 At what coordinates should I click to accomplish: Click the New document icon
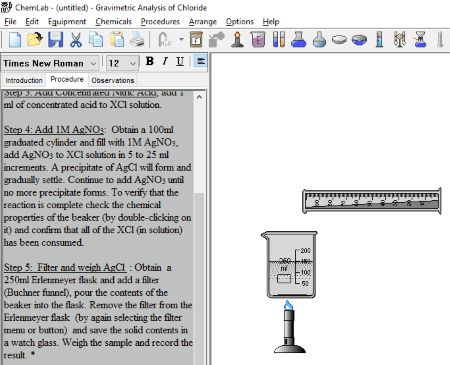(15, 40)
